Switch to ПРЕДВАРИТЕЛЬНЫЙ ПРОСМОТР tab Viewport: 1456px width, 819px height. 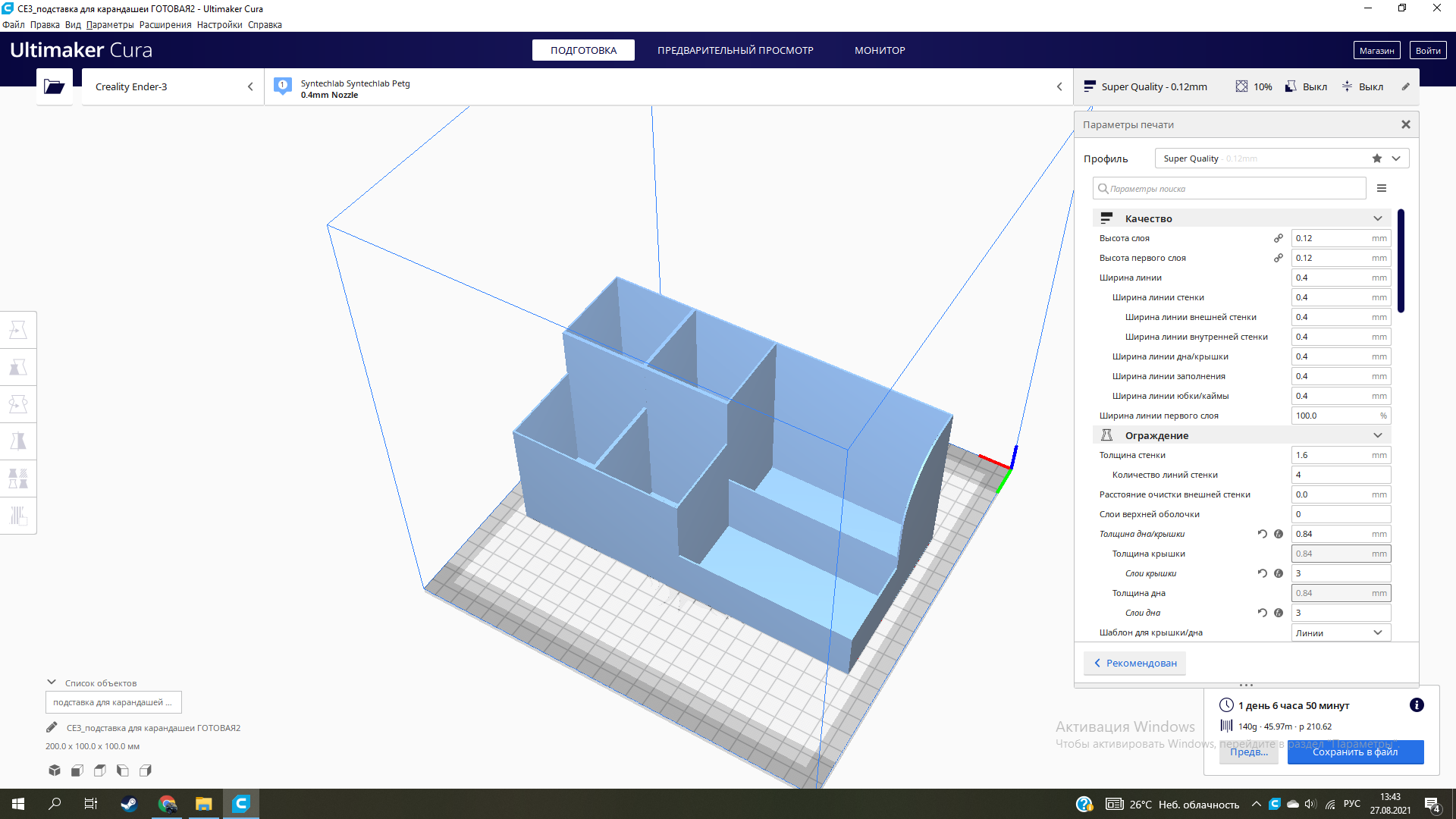[x=735, y=50]
